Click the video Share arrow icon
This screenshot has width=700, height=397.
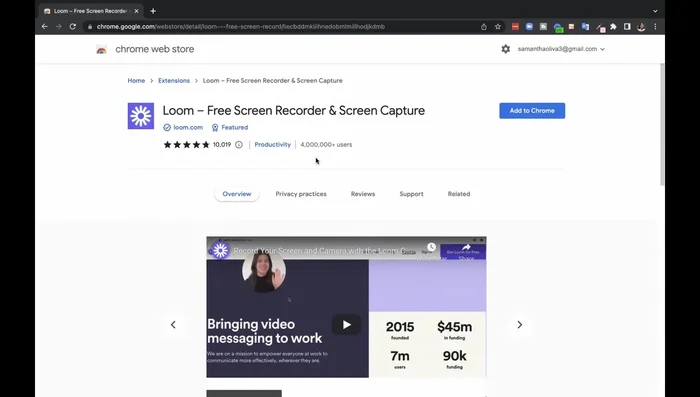(466, 248)
